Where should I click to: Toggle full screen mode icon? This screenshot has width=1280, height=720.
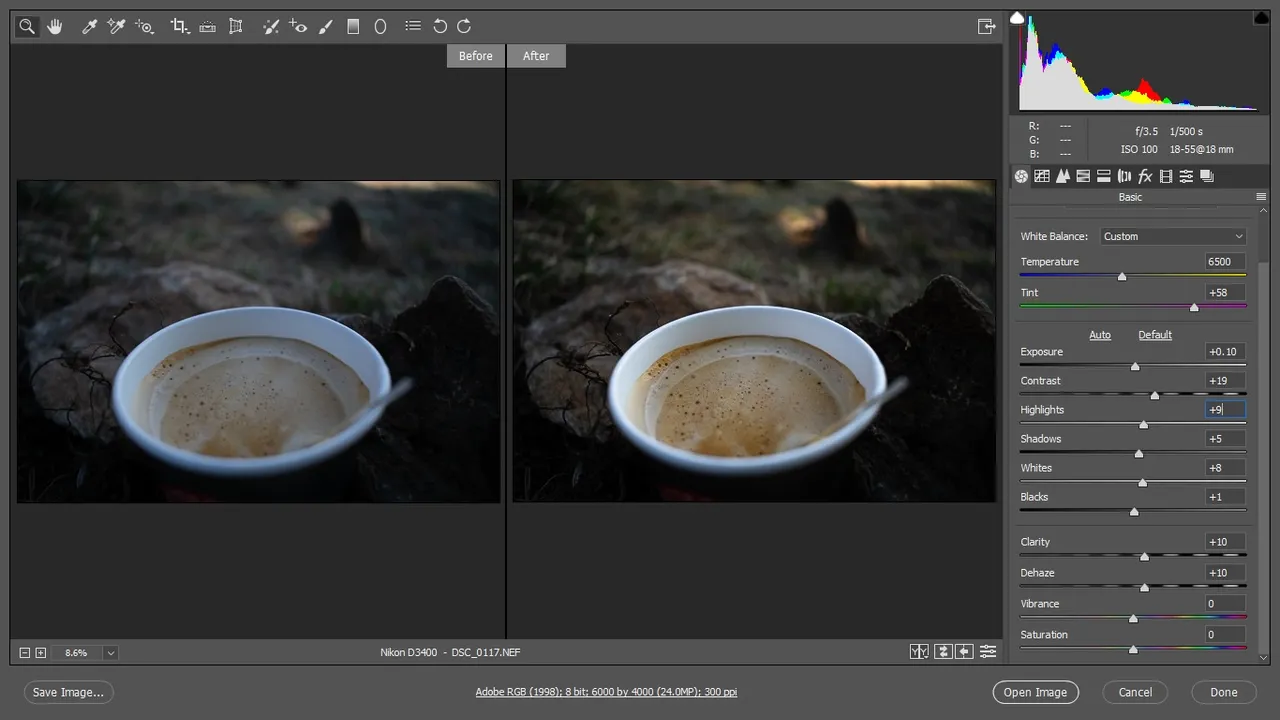[987, 27]
